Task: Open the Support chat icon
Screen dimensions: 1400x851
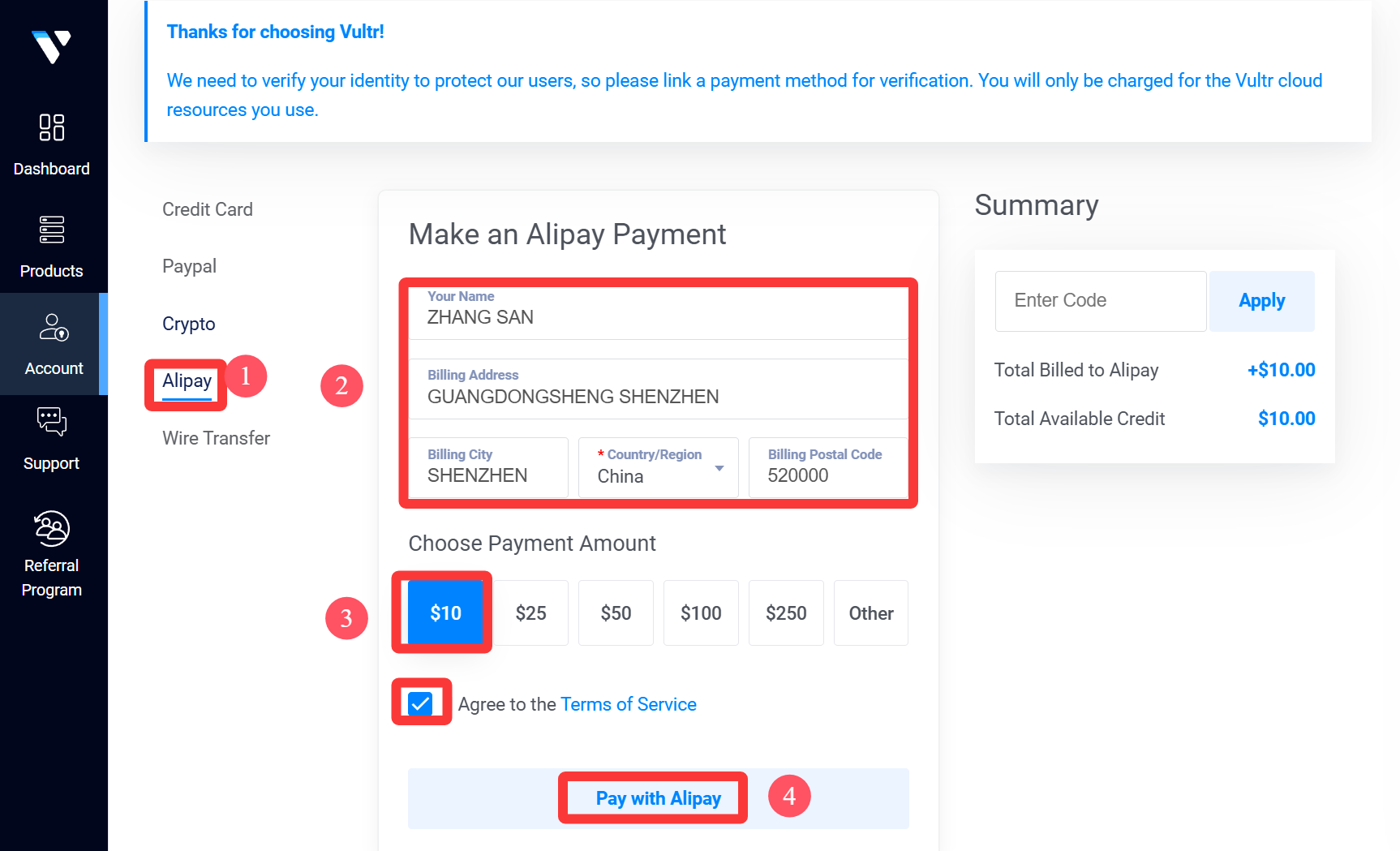Action: point(52,422)
